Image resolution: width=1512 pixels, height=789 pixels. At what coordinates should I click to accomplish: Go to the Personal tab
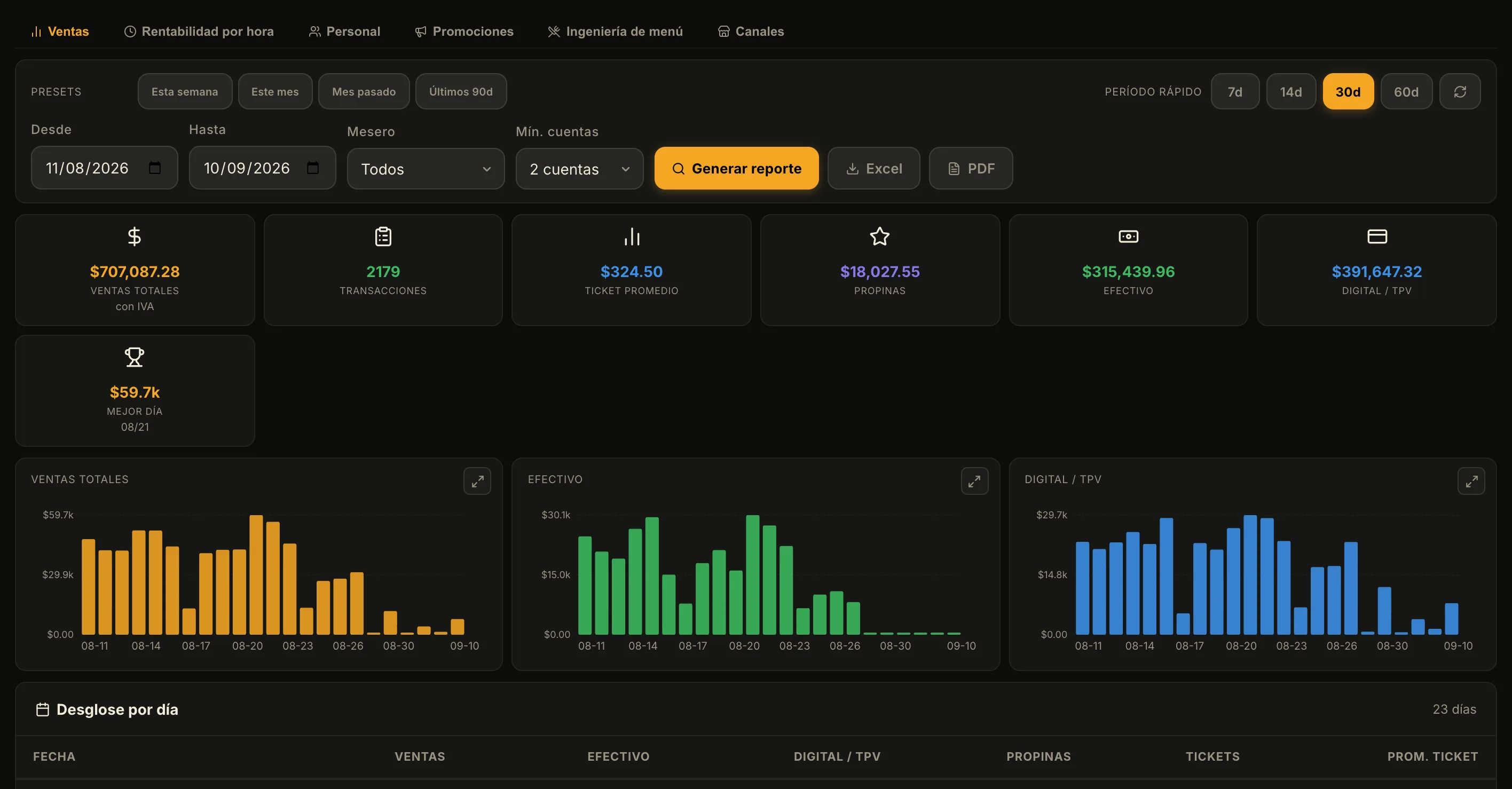click(344, 31)
